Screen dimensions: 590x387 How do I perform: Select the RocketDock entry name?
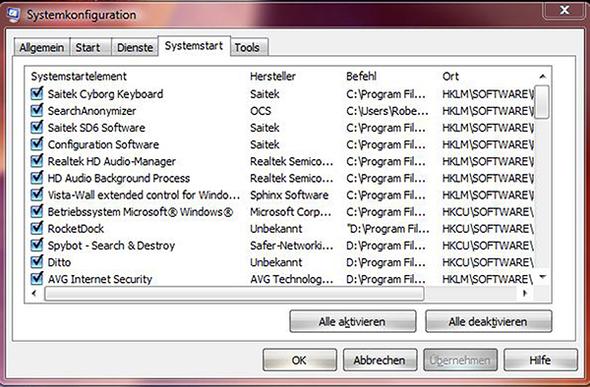coord(76,229)
